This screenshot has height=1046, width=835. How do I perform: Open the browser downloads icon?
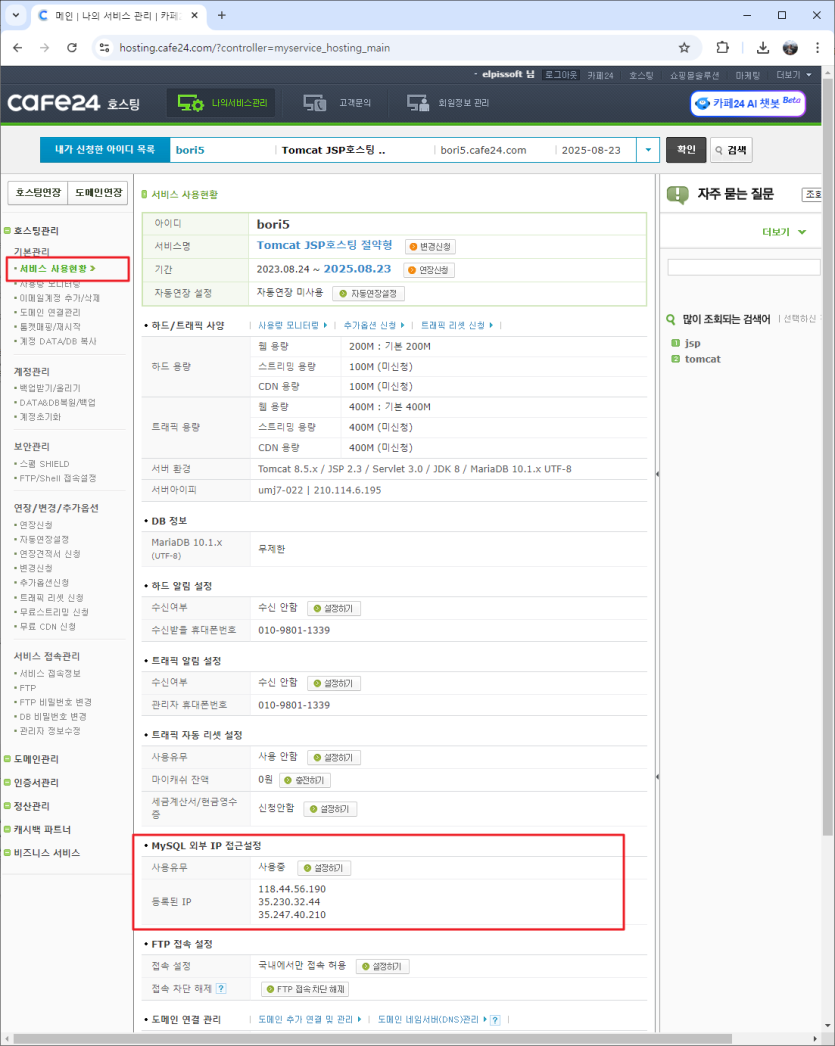pos(762,47)
